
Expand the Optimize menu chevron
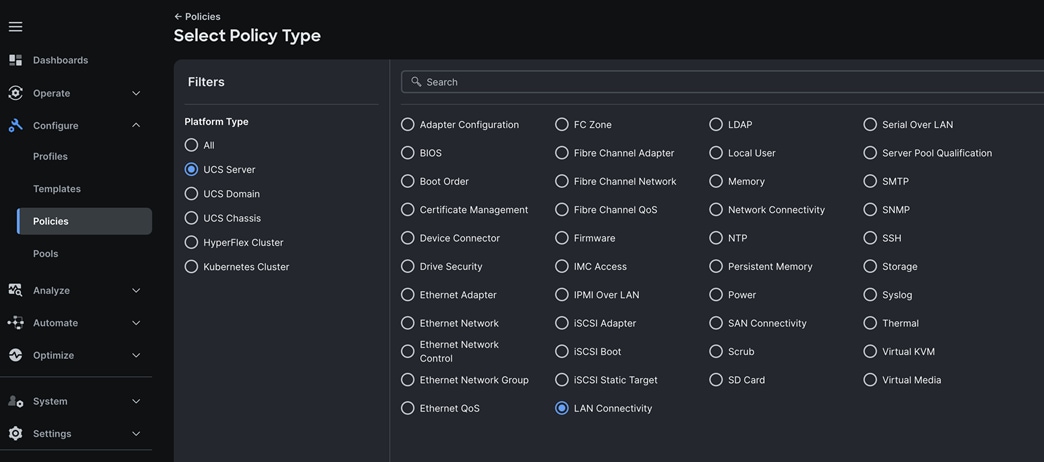tap(136, 355)
